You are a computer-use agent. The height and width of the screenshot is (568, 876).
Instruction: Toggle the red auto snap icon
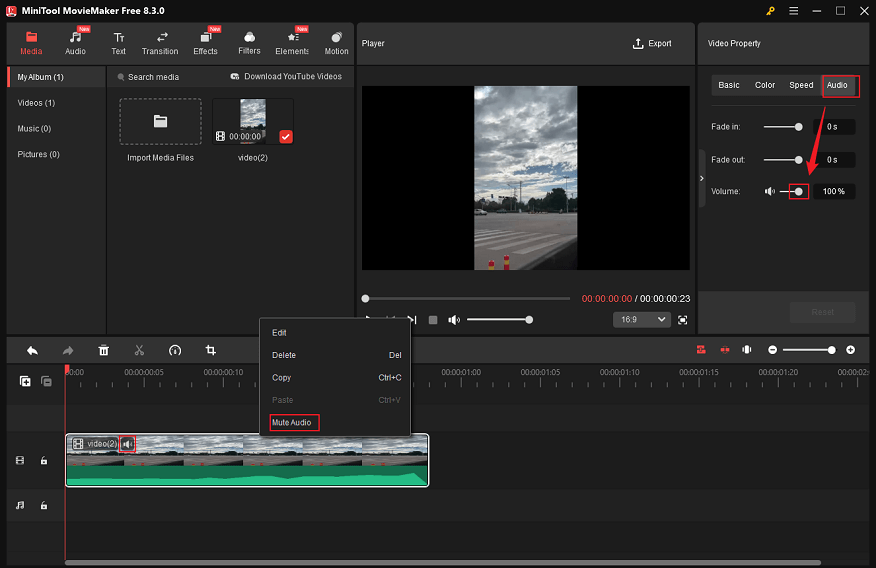pyautogui.click(x=701, y=350)
